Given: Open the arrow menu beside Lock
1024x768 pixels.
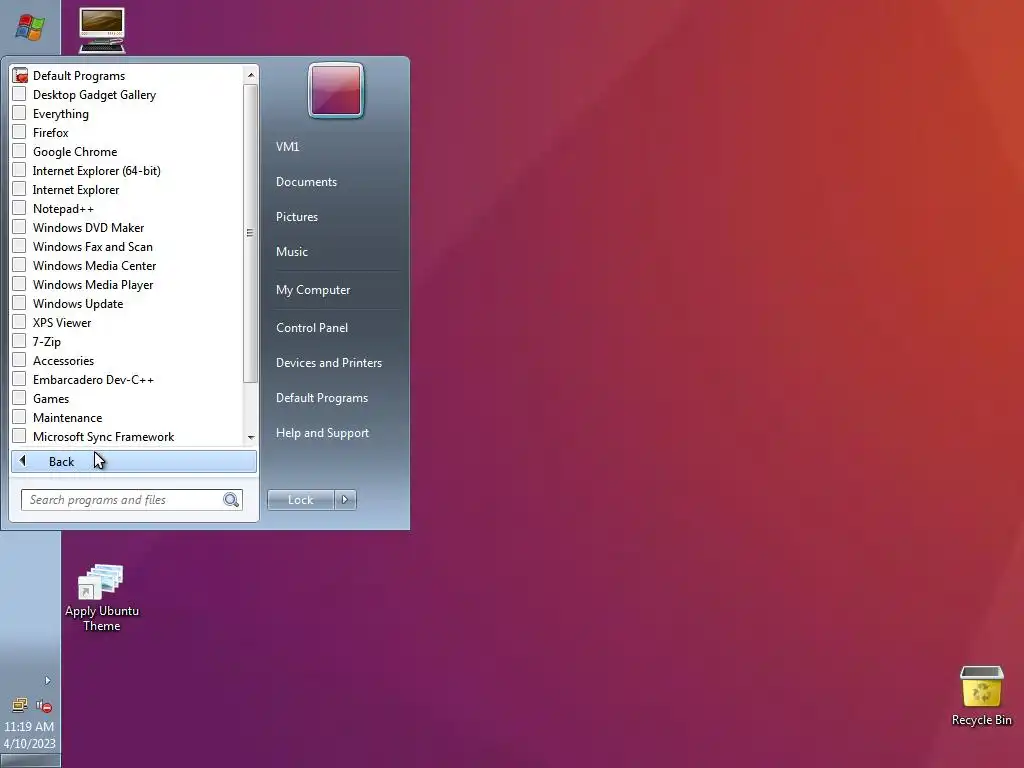Looking at the screenshot, I should tap(345, 500).
